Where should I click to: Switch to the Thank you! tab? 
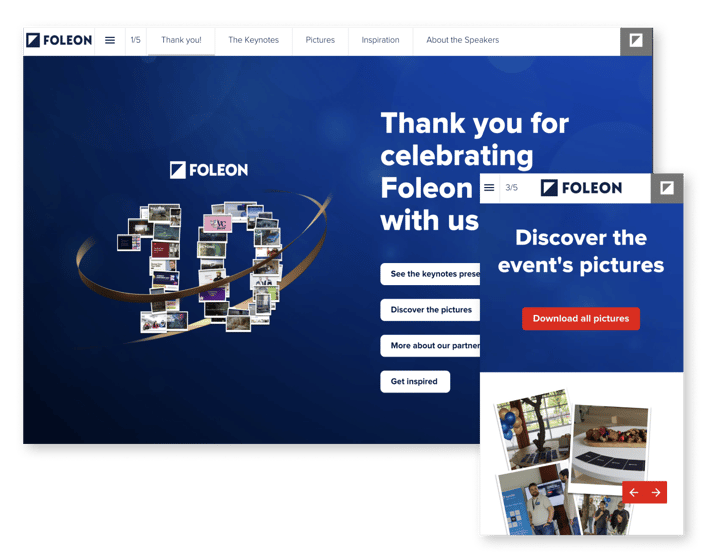pyautogui.click(x=181, y=41)
